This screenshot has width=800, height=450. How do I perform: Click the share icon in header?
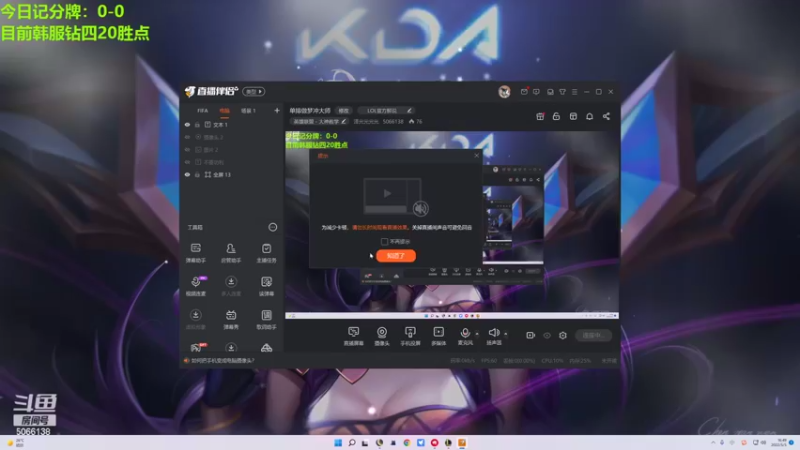pos(606,116)
